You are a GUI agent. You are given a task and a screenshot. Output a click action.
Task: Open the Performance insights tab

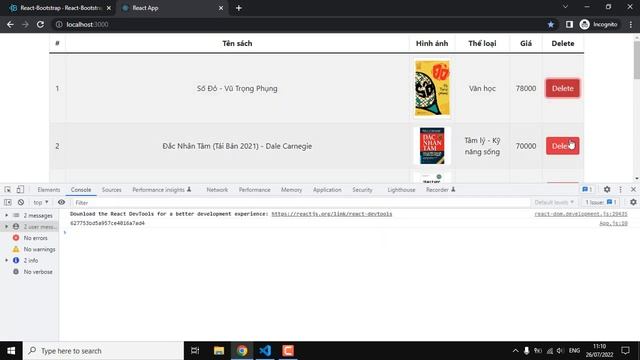coord(162,190)
